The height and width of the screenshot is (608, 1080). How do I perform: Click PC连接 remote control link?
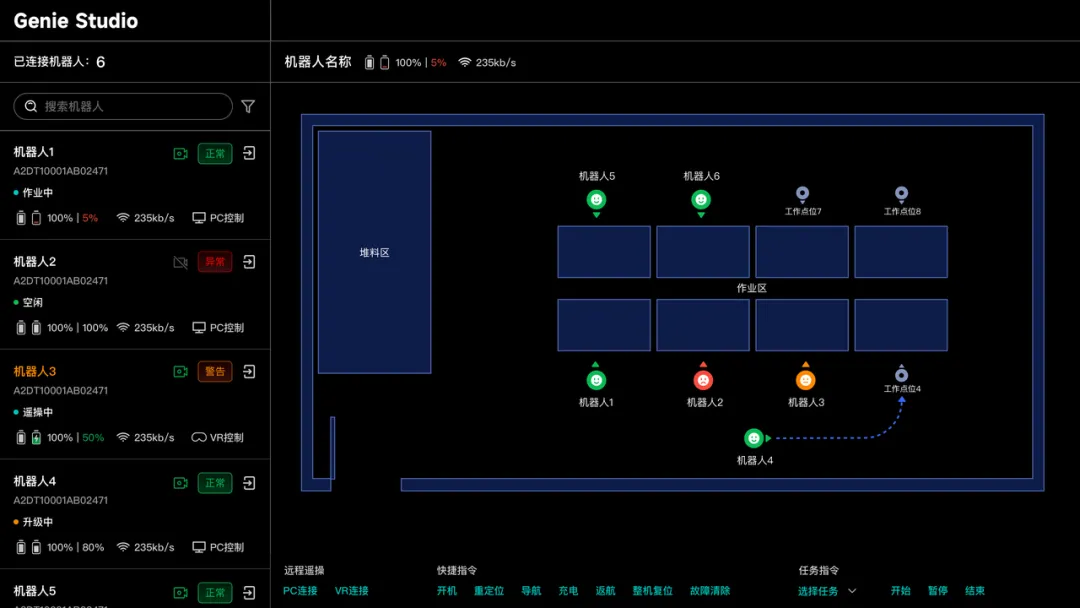(x=300, y=591)
